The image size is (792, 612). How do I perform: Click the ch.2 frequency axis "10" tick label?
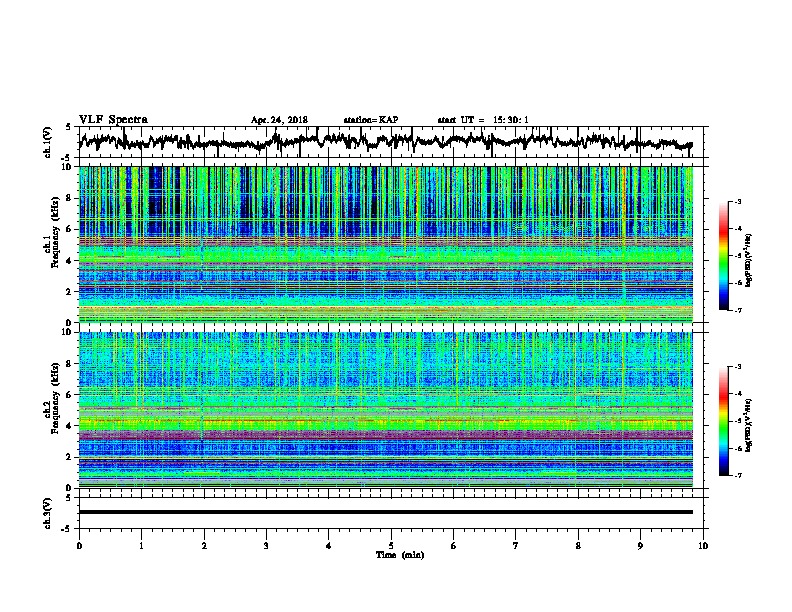[x=68, y=332]
